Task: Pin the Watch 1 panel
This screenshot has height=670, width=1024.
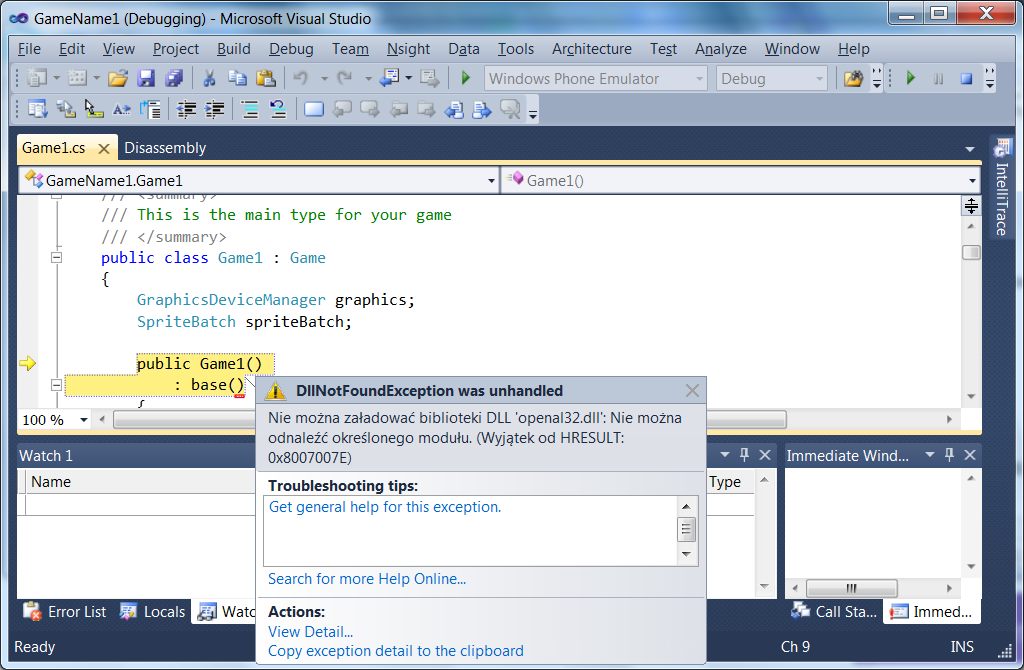Action: tap(743, 455)
